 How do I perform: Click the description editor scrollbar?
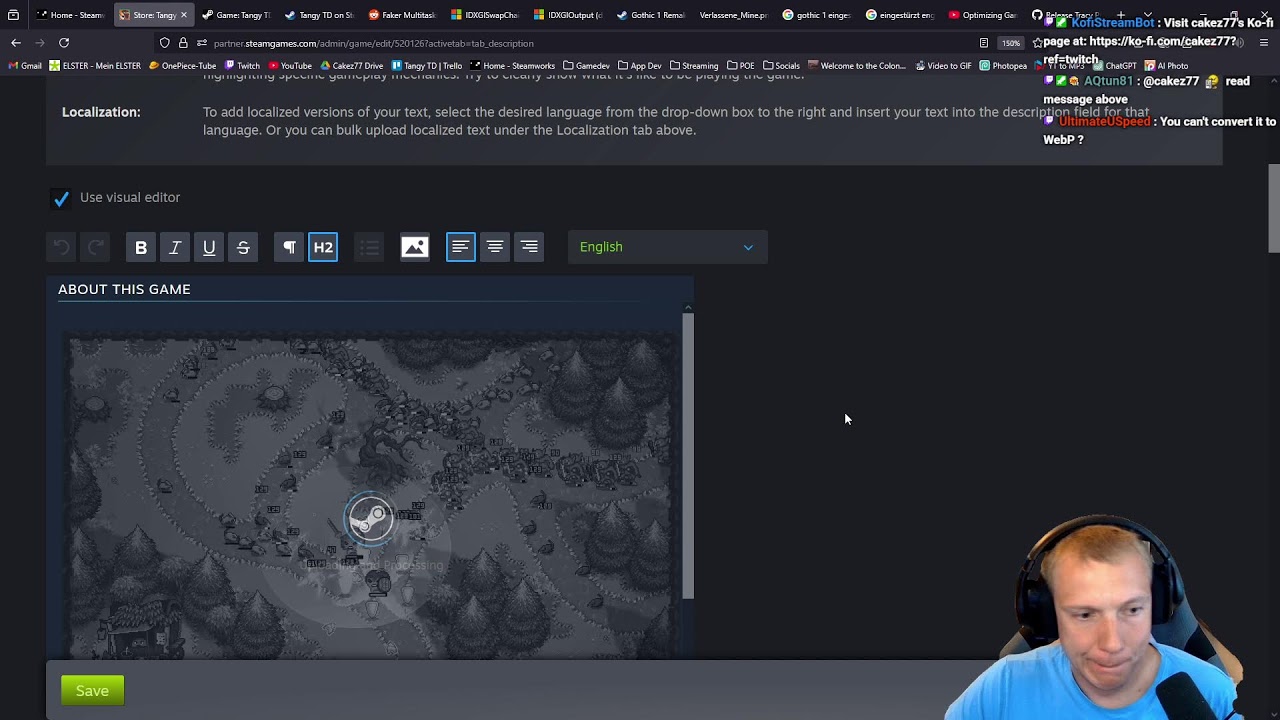coord(688,455)
